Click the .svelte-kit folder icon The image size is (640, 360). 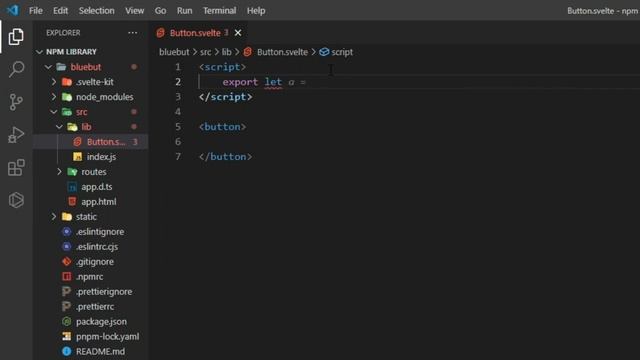coord(67,82)
